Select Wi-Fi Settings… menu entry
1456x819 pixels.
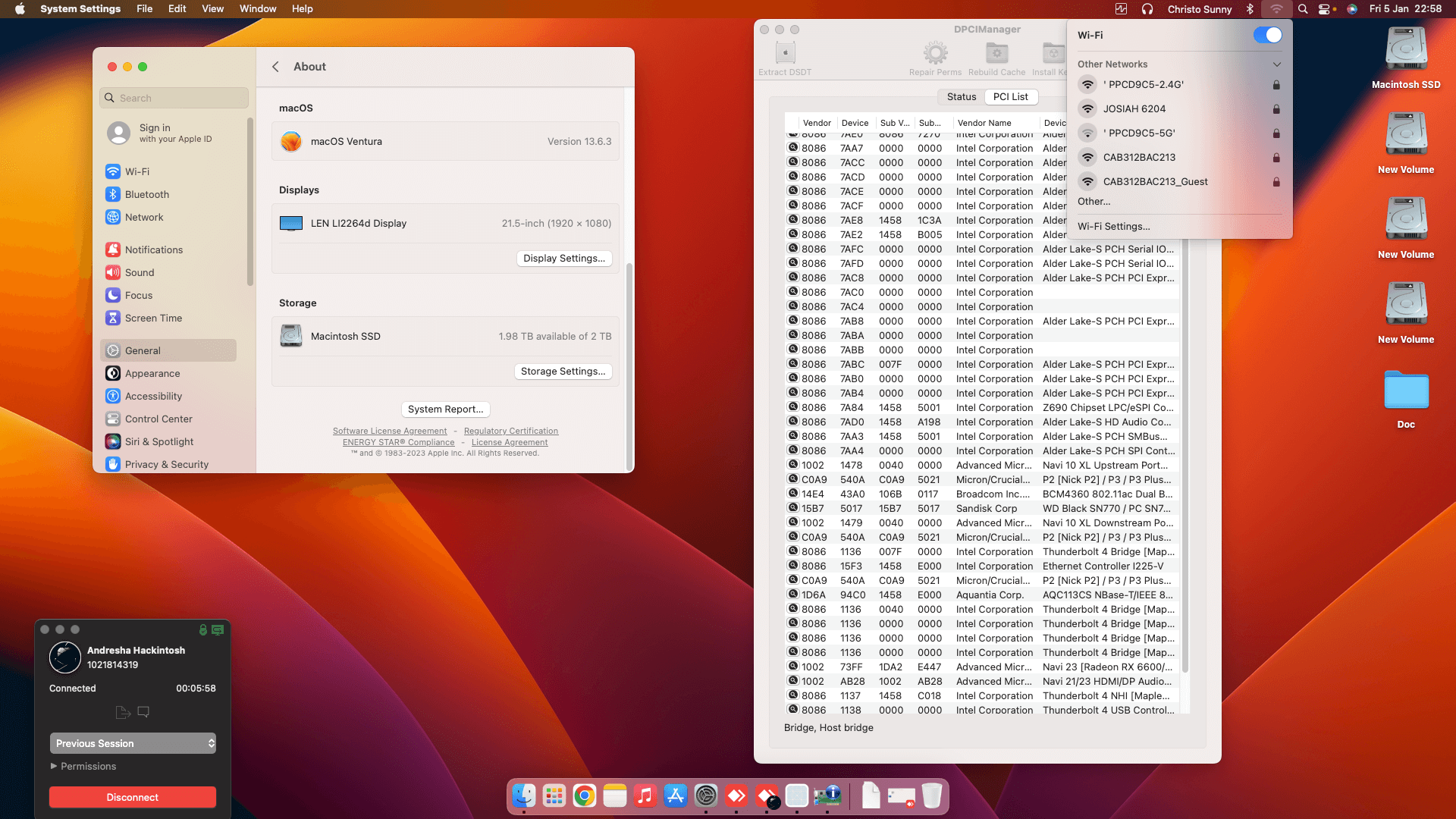click(x=1113, y=226)
